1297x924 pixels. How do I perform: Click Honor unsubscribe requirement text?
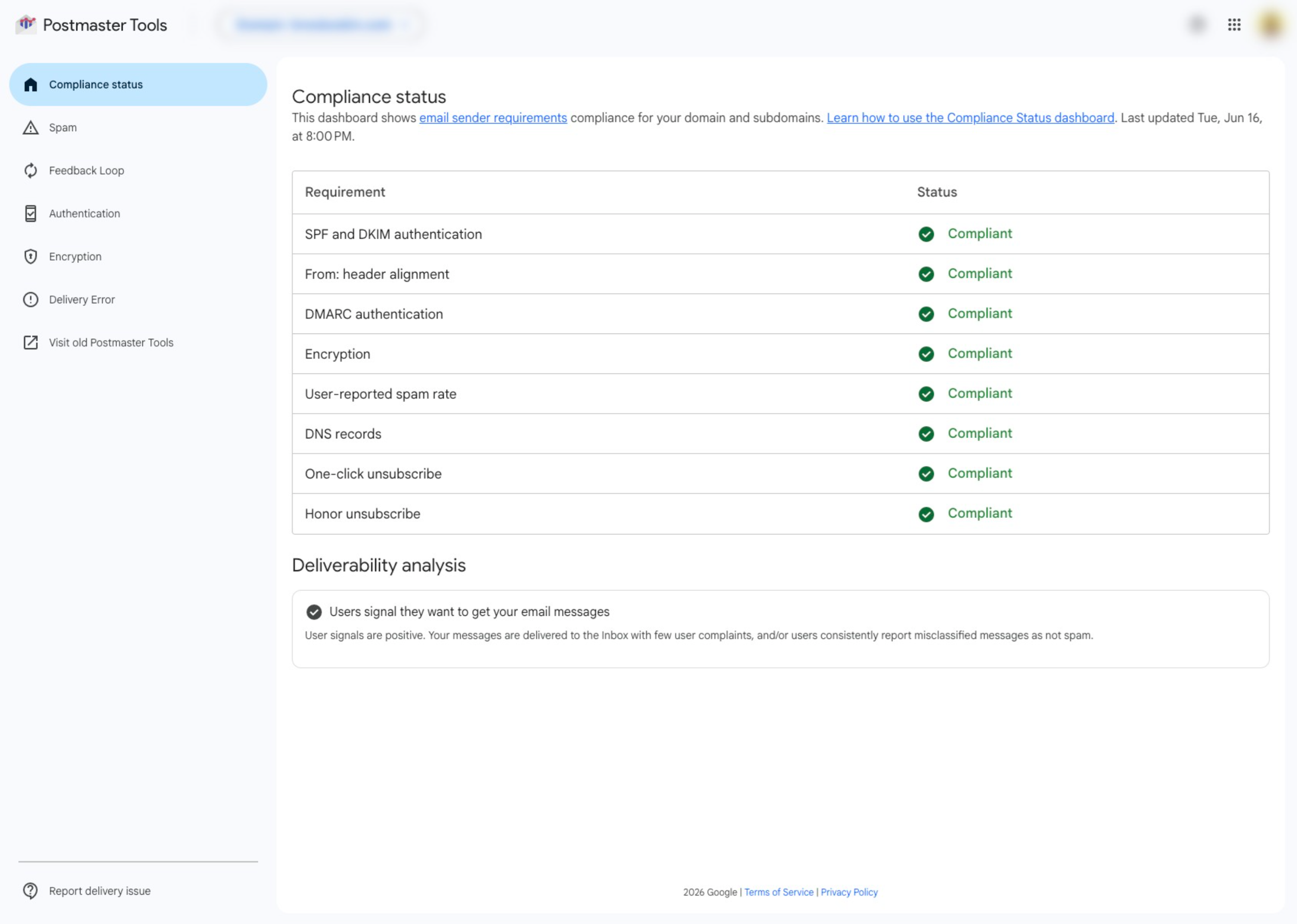pos(362,514)
